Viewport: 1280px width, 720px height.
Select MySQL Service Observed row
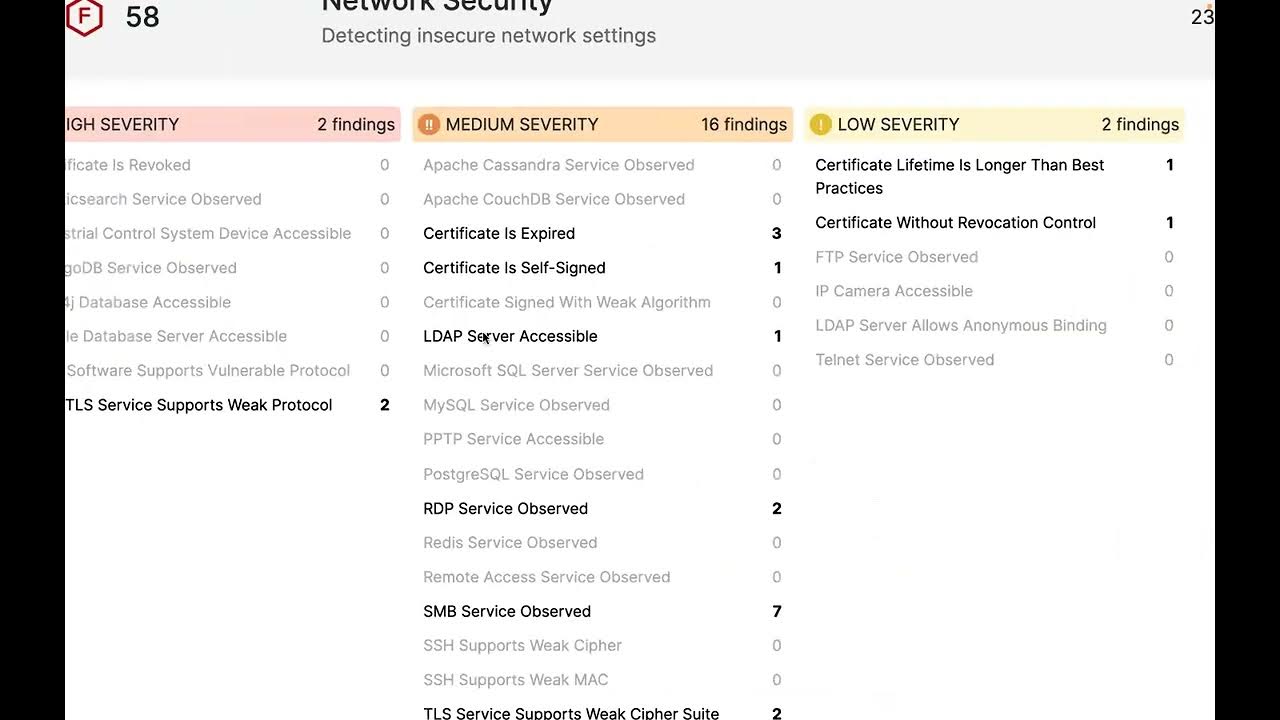(602, 405)
